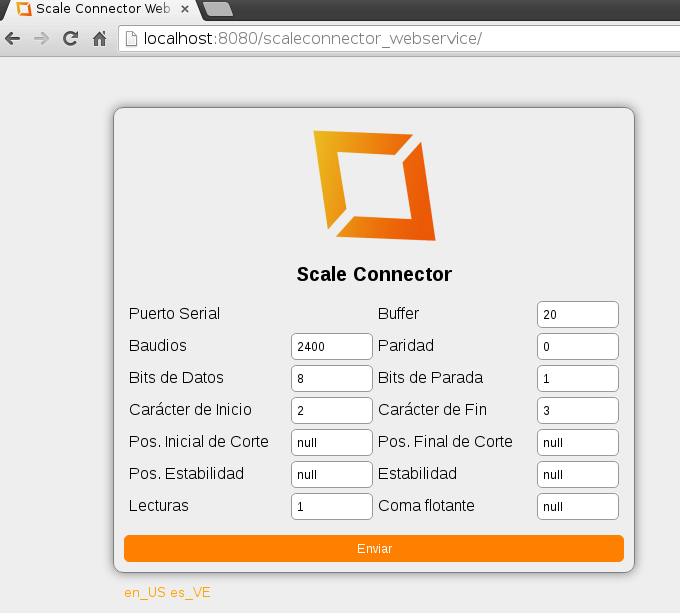Click the browser back arrow button
Viewport: 680px width, 613px height.
13,39
